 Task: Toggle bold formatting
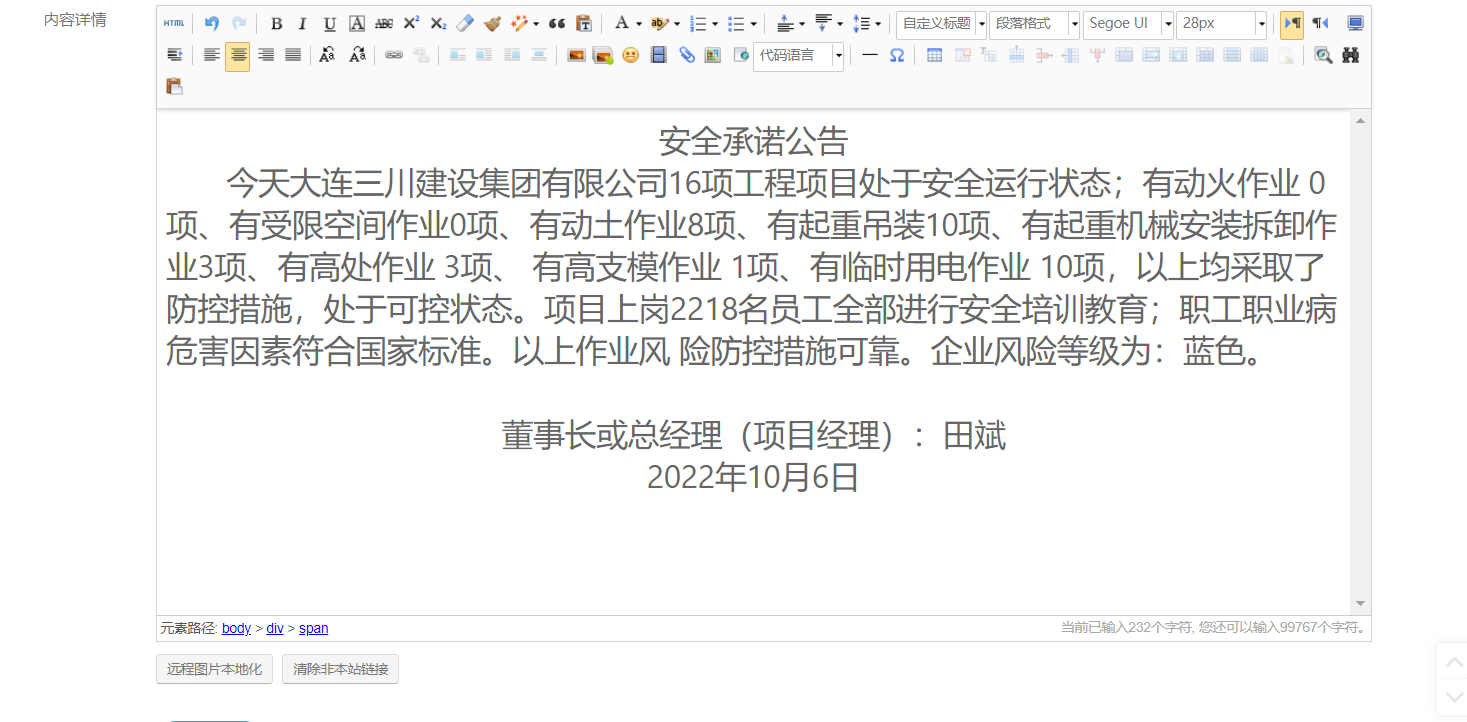pos(276,24)
